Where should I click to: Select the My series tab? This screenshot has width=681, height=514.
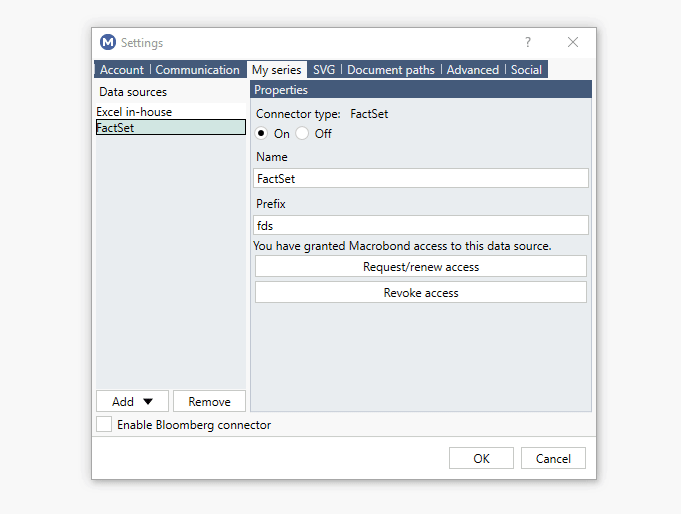pyautogui.click(x=277, y=70)
